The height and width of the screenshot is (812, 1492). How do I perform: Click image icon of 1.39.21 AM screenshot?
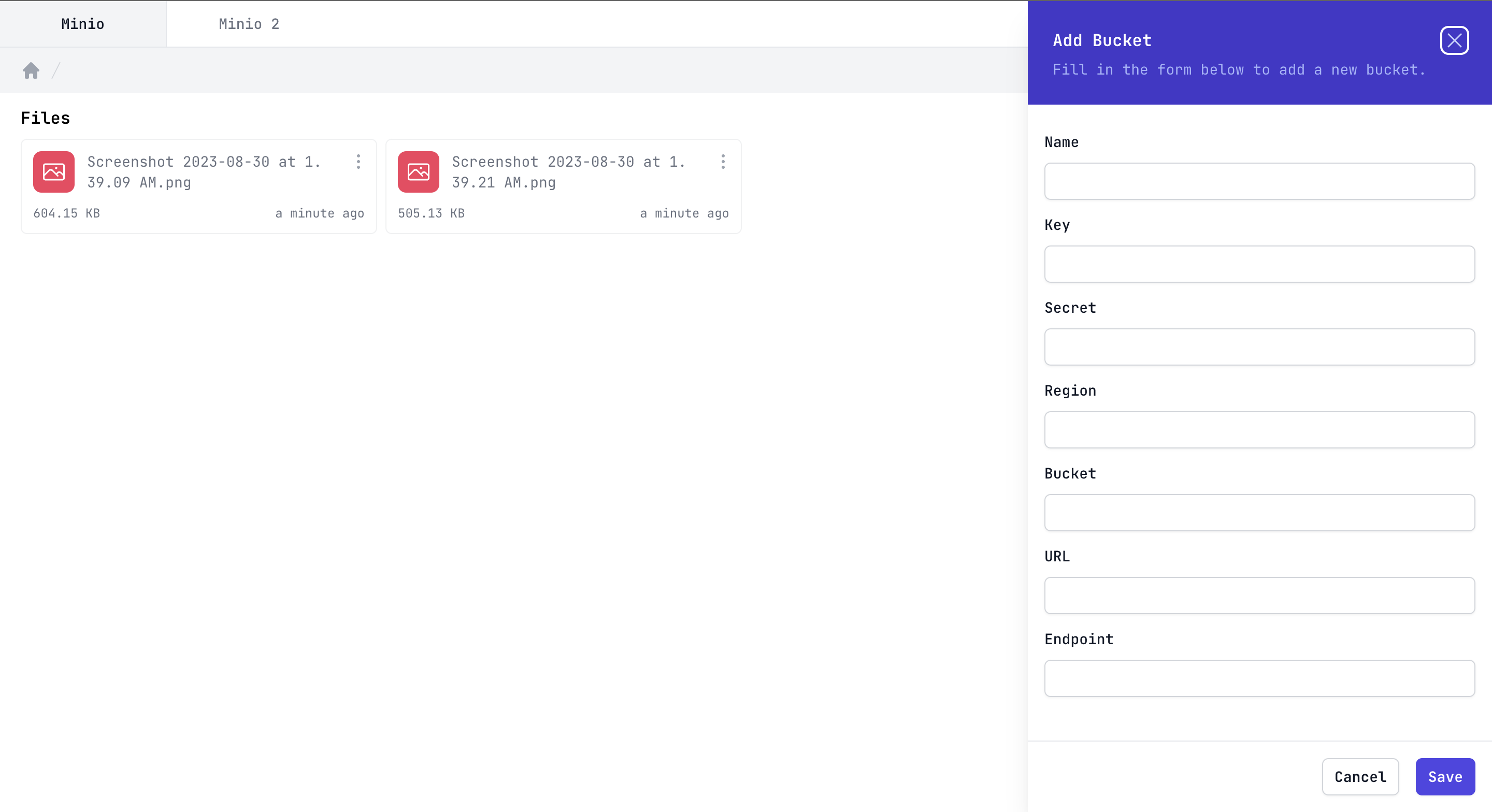[418, 172]
